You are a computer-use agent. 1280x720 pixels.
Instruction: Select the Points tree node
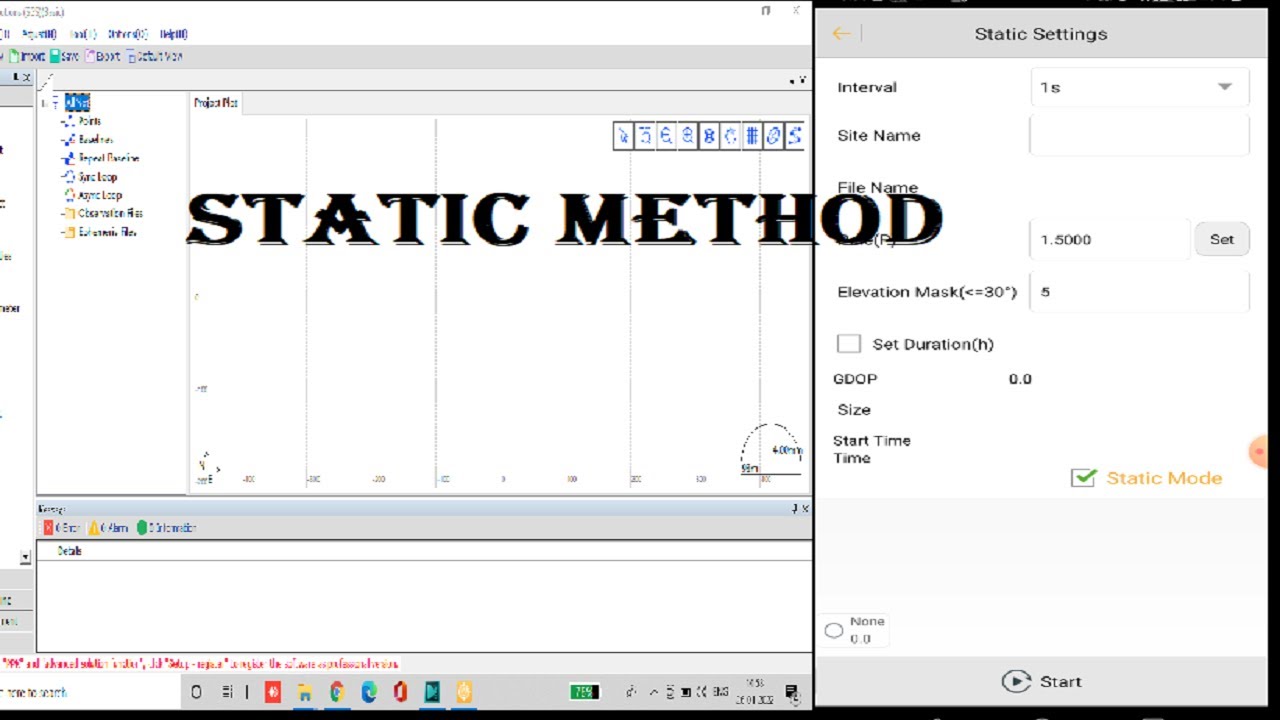pyautogui.click(x=89, y=121)
